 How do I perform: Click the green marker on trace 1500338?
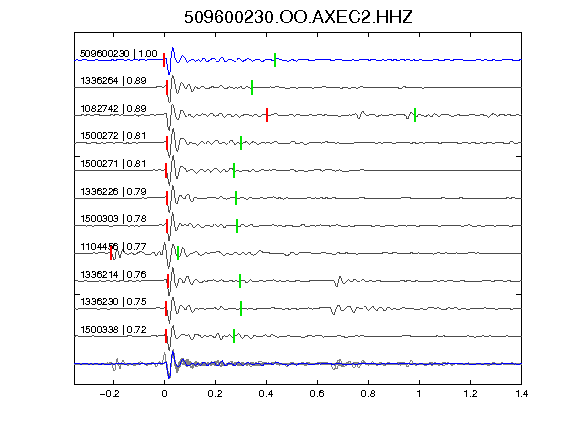(x=234, y=336)
